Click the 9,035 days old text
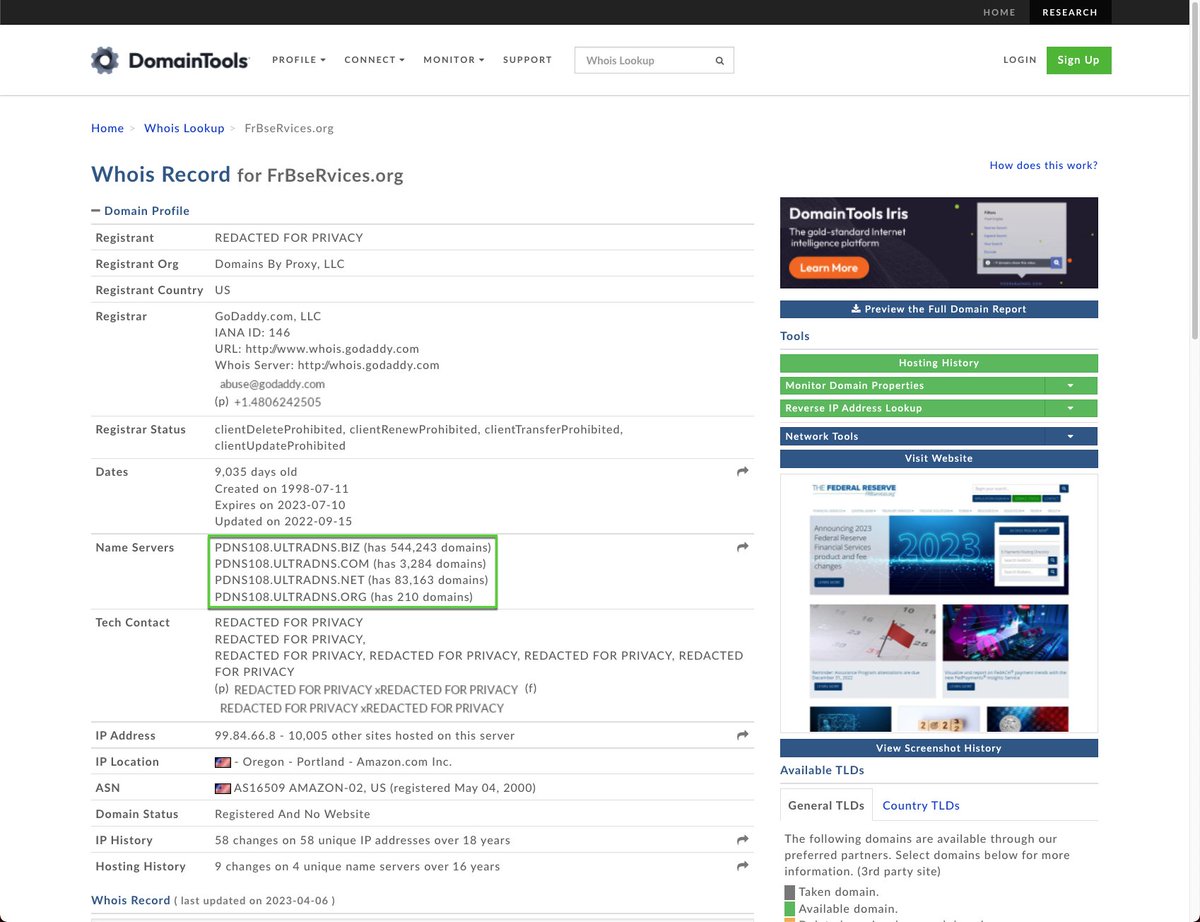 click(256, 472)
